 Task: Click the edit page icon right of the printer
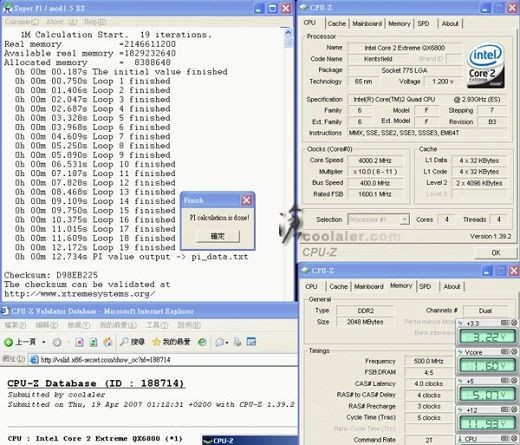(251, 342)
